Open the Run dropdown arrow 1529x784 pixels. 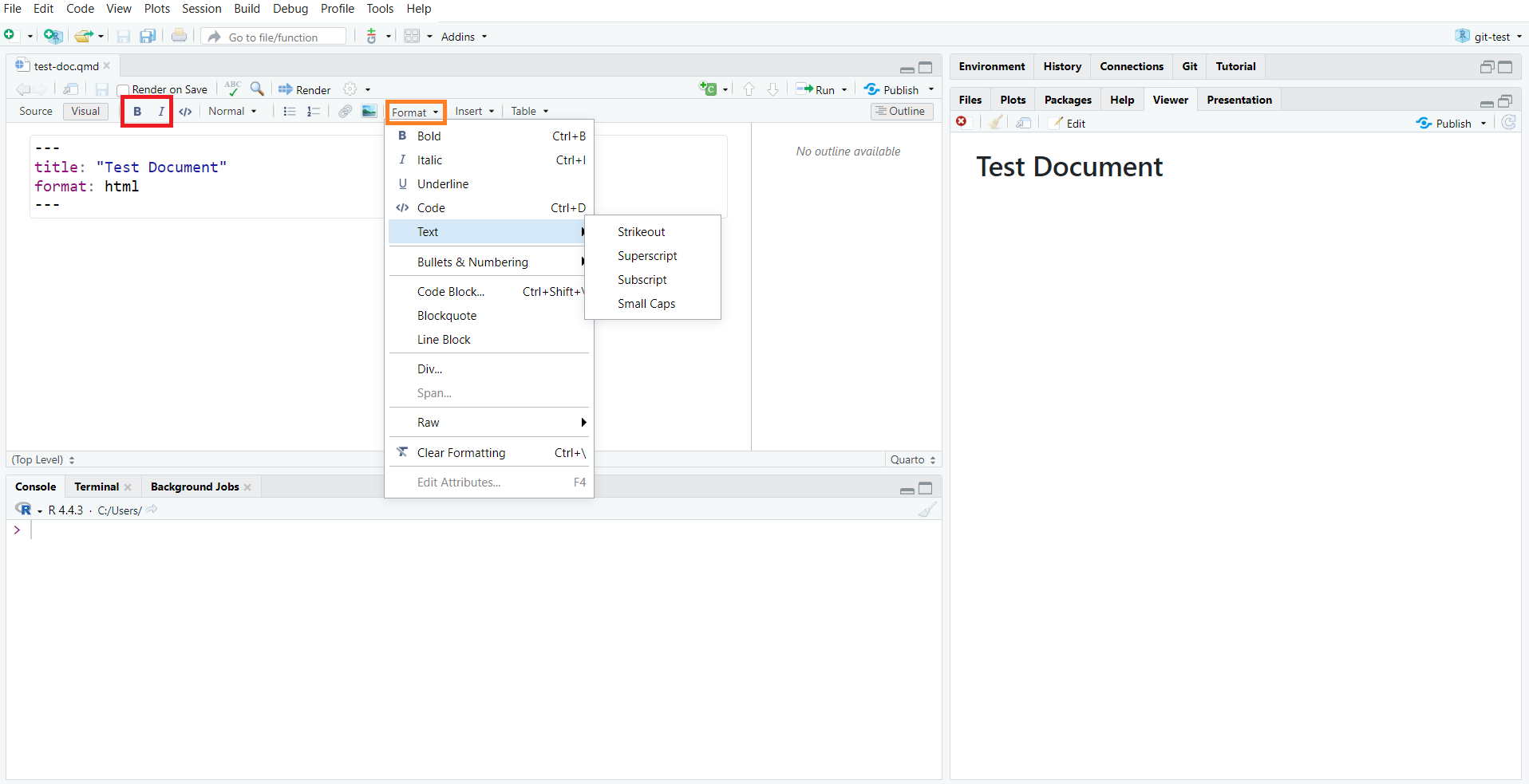pos(844,90)
